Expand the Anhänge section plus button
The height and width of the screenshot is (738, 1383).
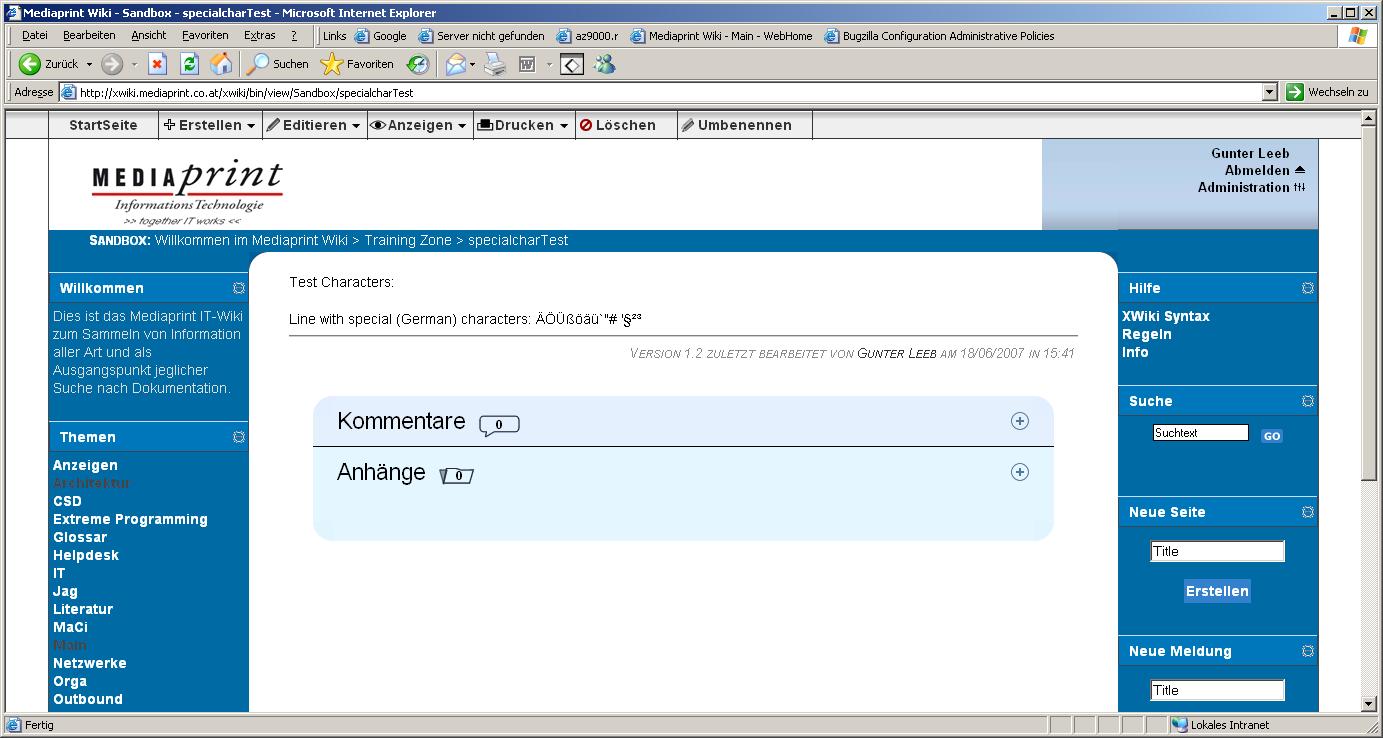tap(1020, 472)
